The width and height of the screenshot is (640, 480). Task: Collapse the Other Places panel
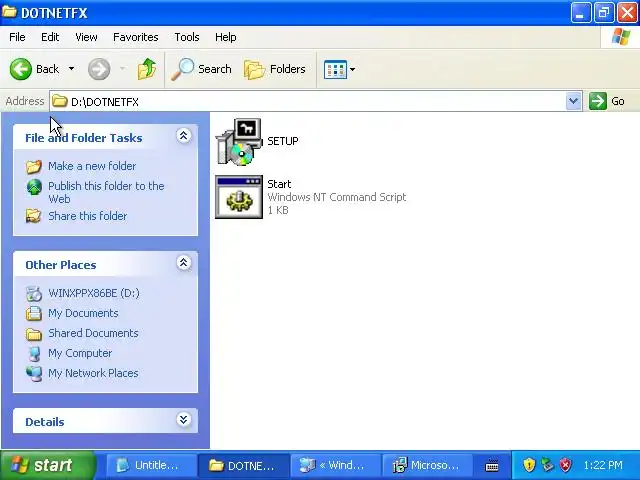(x=184, y=262)
